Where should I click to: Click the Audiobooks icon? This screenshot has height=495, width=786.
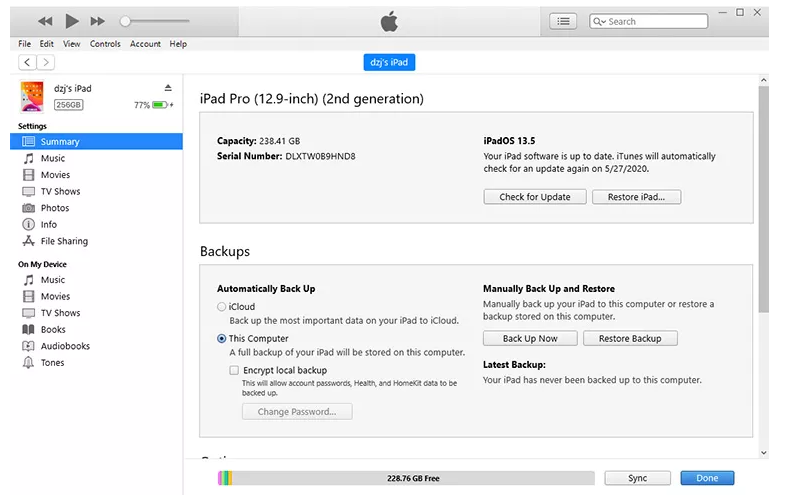29,346
